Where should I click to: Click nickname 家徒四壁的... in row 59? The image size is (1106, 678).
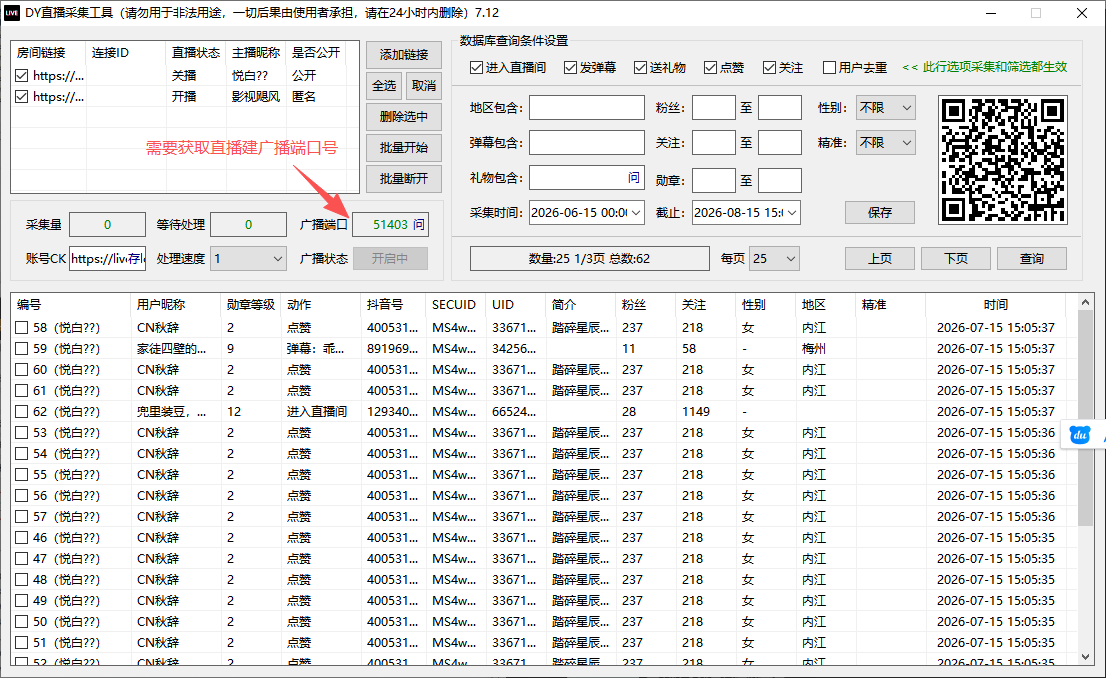coord(171,349)
